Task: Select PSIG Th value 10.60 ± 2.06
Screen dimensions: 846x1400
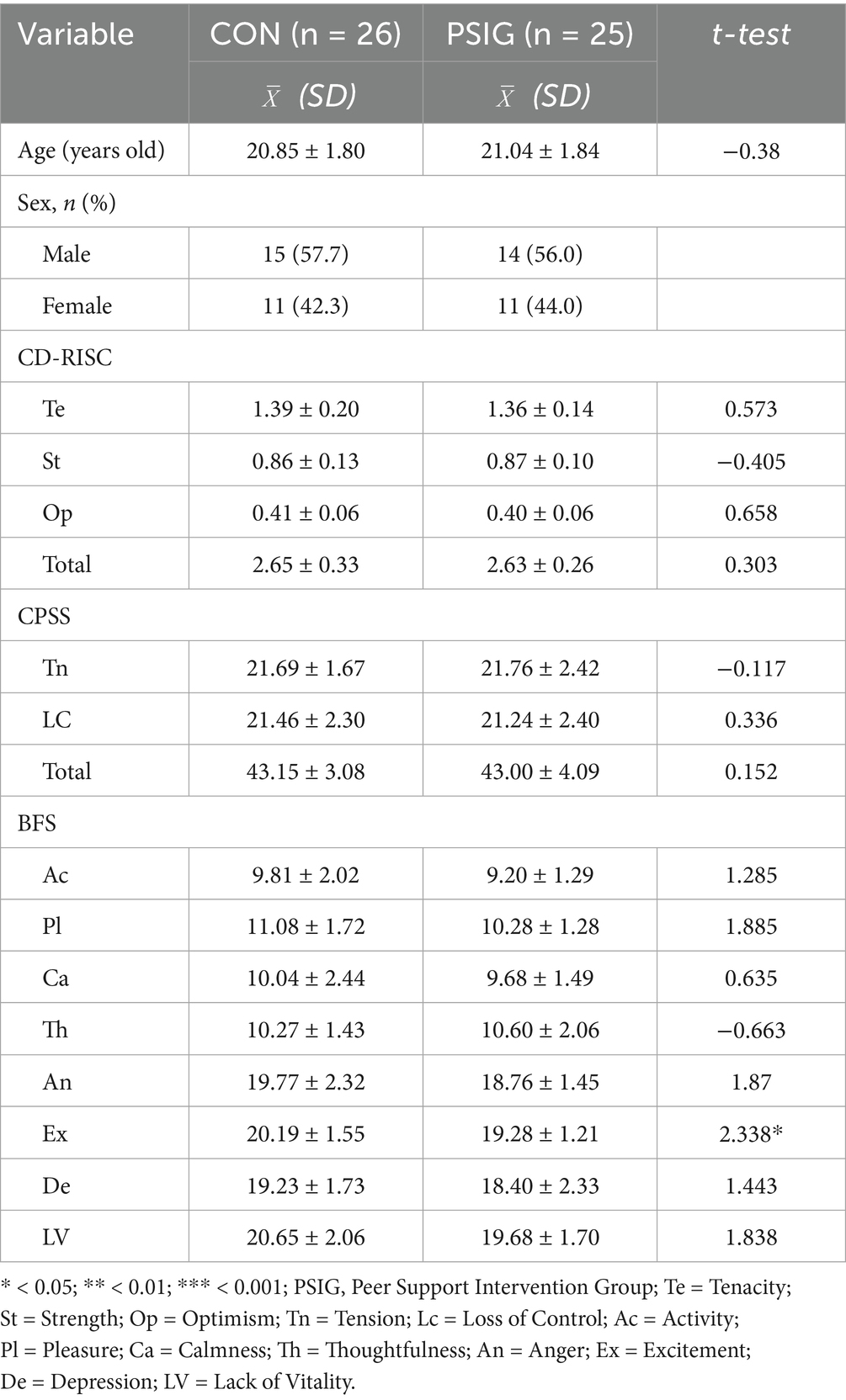Action: (x=540, y=1030)
